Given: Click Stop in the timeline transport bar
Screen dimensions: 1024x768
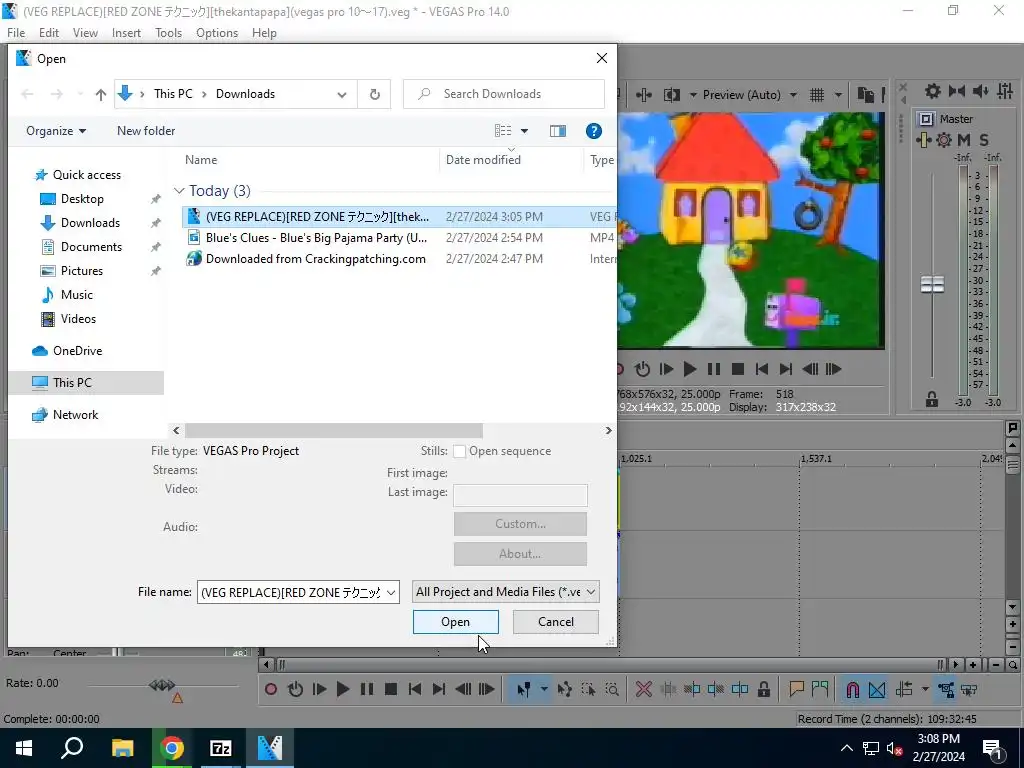Looking at the screenshot, I should tap(391, 689).
